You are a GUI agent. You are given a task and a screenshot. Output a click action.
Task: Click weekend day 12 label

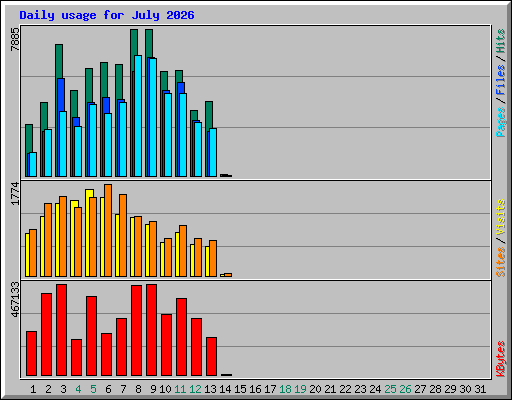tap(195, 389)
